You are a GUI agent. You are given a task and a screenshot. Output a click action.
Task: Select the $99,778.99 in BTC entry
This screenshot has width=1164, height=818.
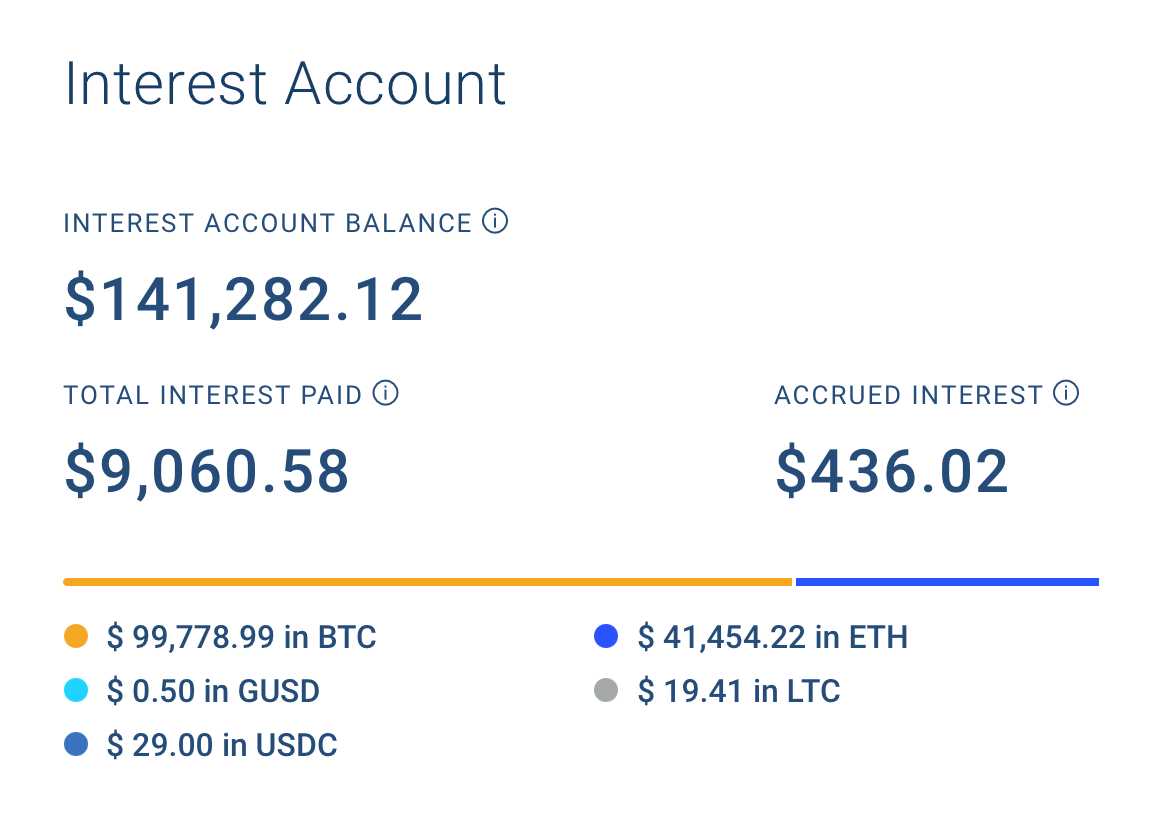click(241, 637)
